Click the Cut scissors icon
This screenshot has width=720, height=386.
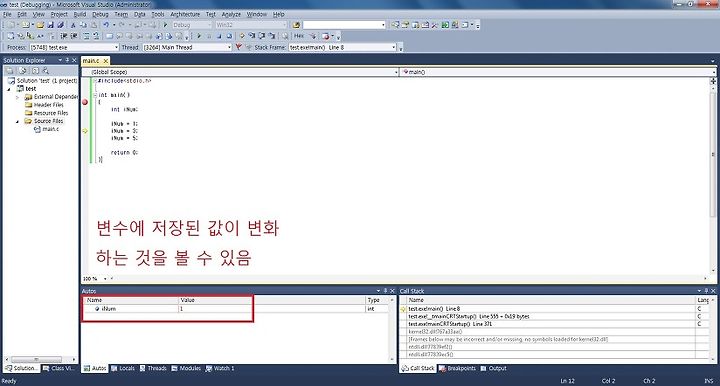(x=73, y=25)
